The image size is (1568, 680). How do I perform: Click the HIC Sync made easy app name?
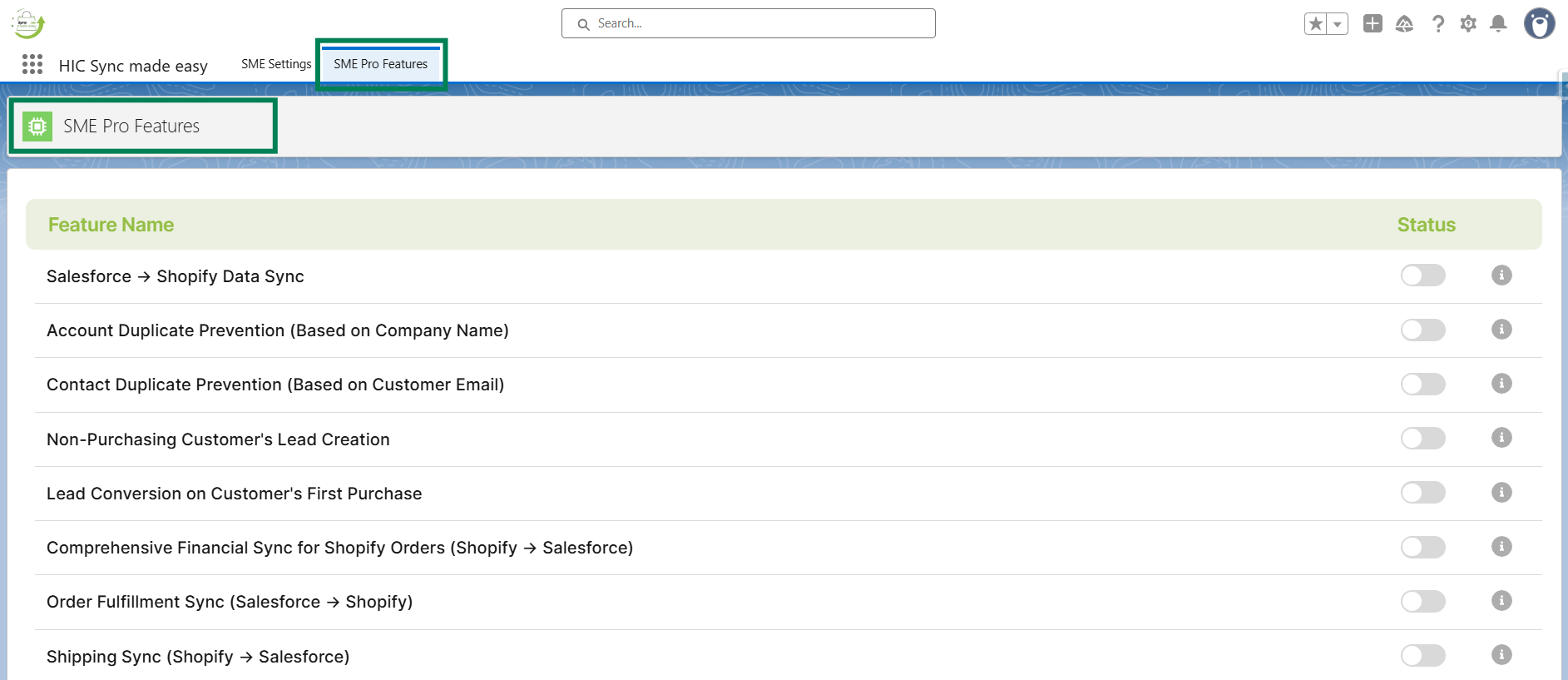pos(133,66)
